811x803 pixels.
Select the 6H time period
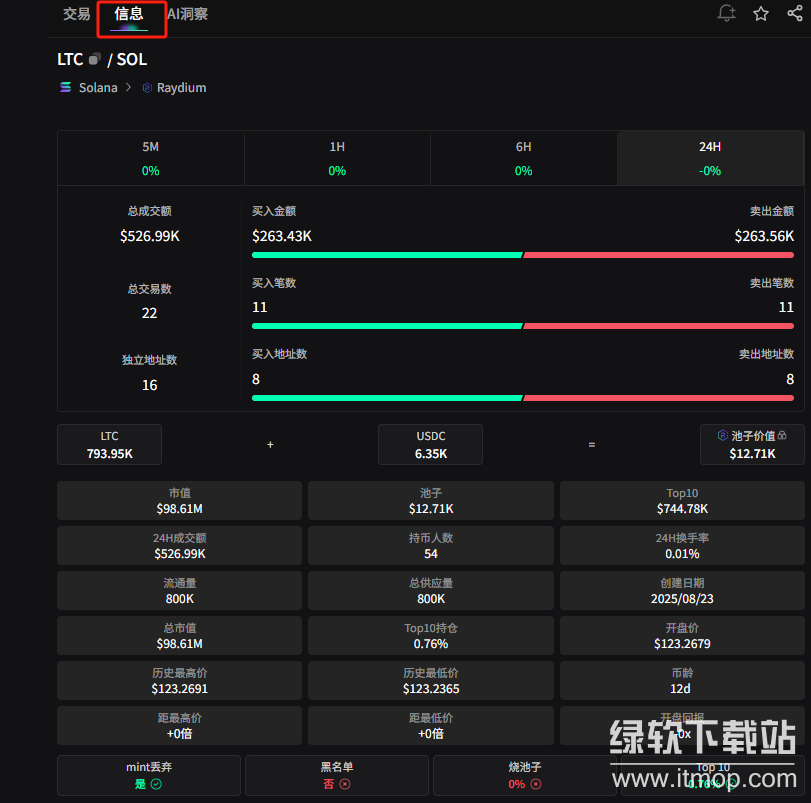[x=523, y=158]
